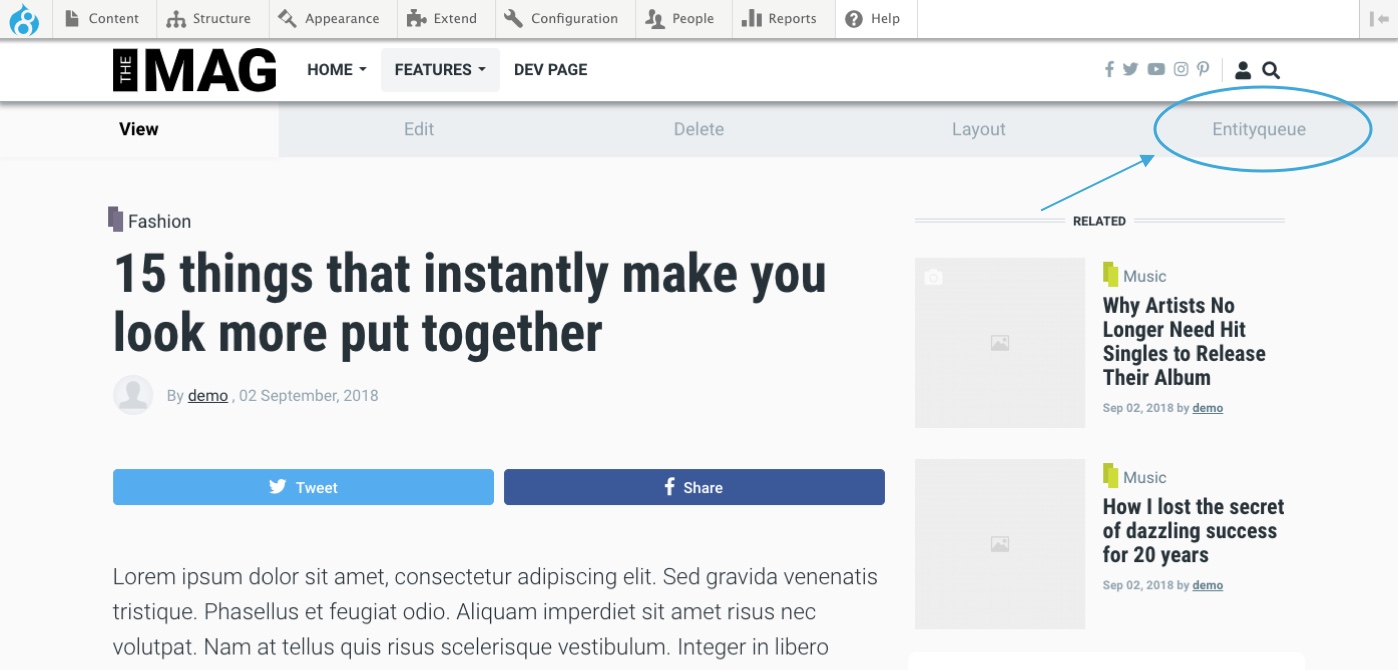This screenshot has width=1398, height=670.
Task: Open the Fashion category link
Action: pos(159,222)
